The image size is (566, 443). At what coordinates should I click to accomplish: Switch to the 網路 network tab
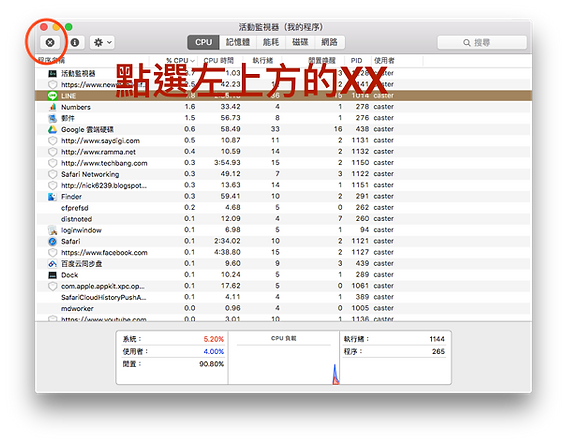point(330,42)
